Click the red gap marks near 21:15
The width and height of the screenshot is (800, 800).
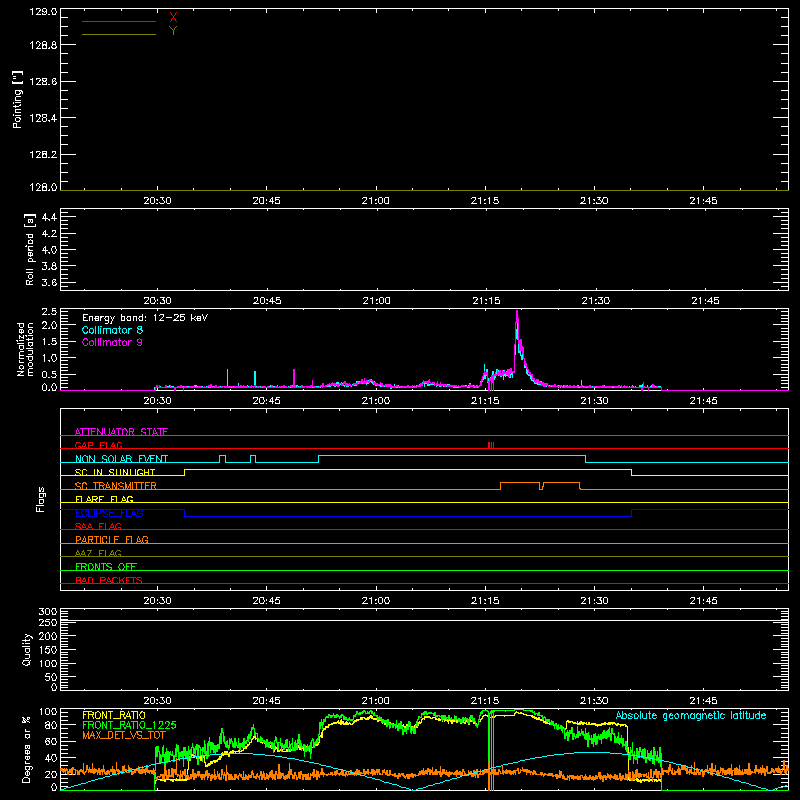(491, 445)
